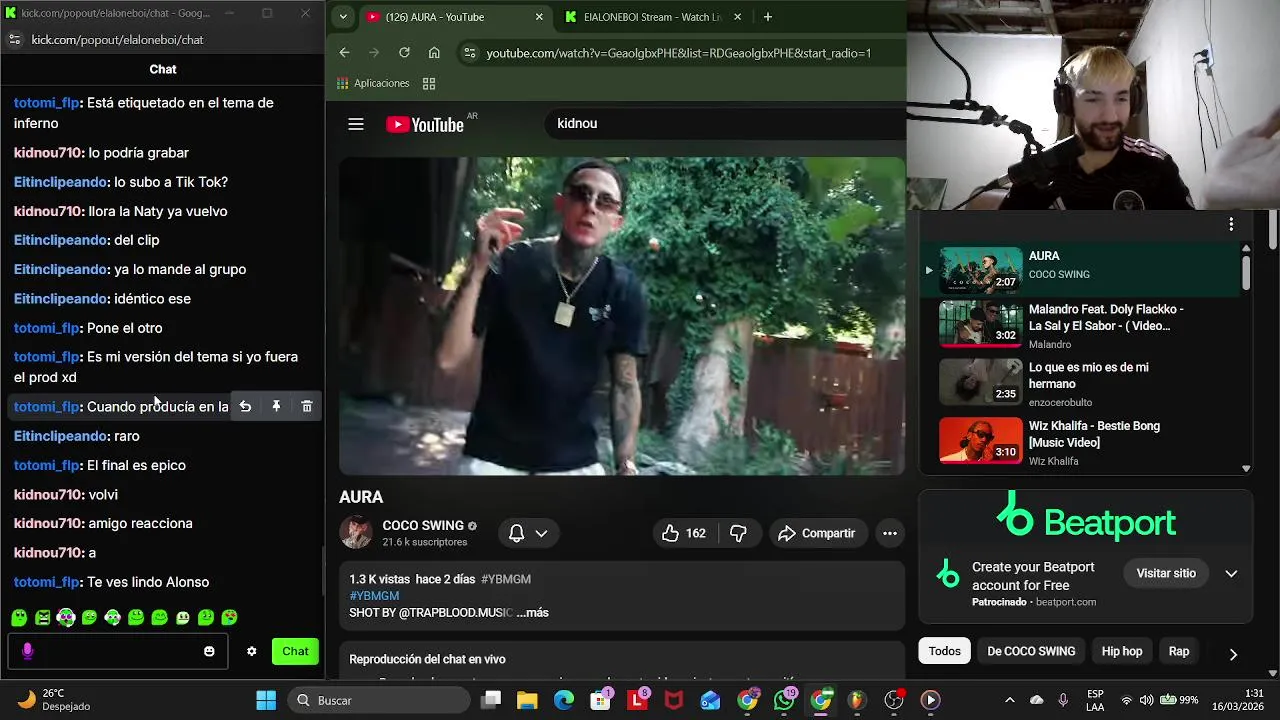Go to YouTube home via the logo
1280x720 pixels.
click(425, 124)
